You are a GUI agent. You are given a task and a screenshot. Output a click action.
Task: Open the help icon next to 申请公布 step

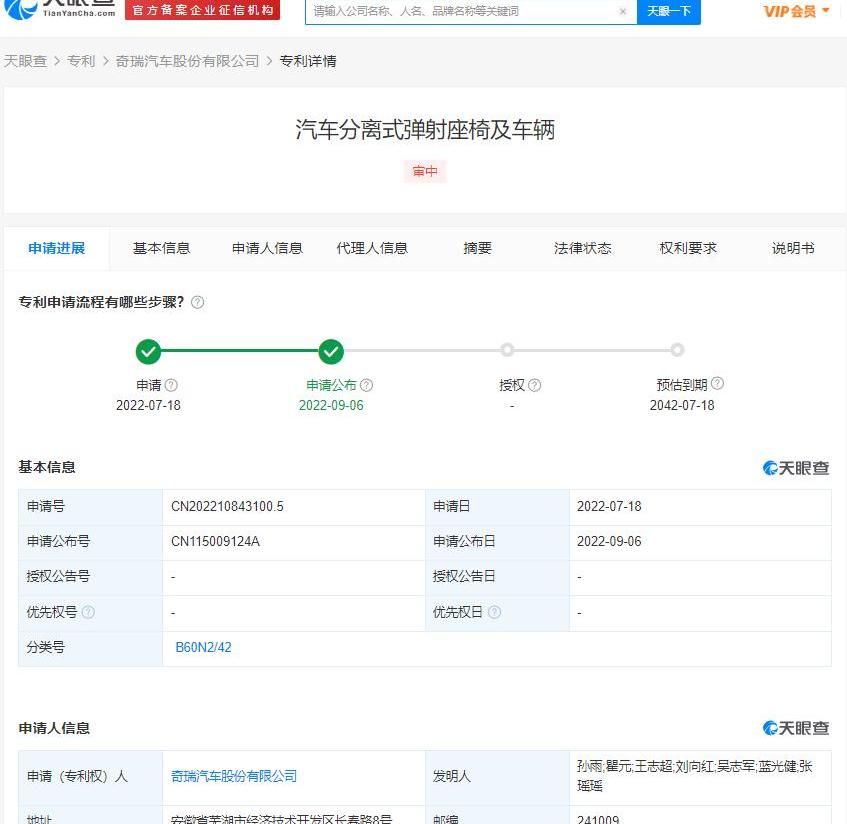pos(366,385)
